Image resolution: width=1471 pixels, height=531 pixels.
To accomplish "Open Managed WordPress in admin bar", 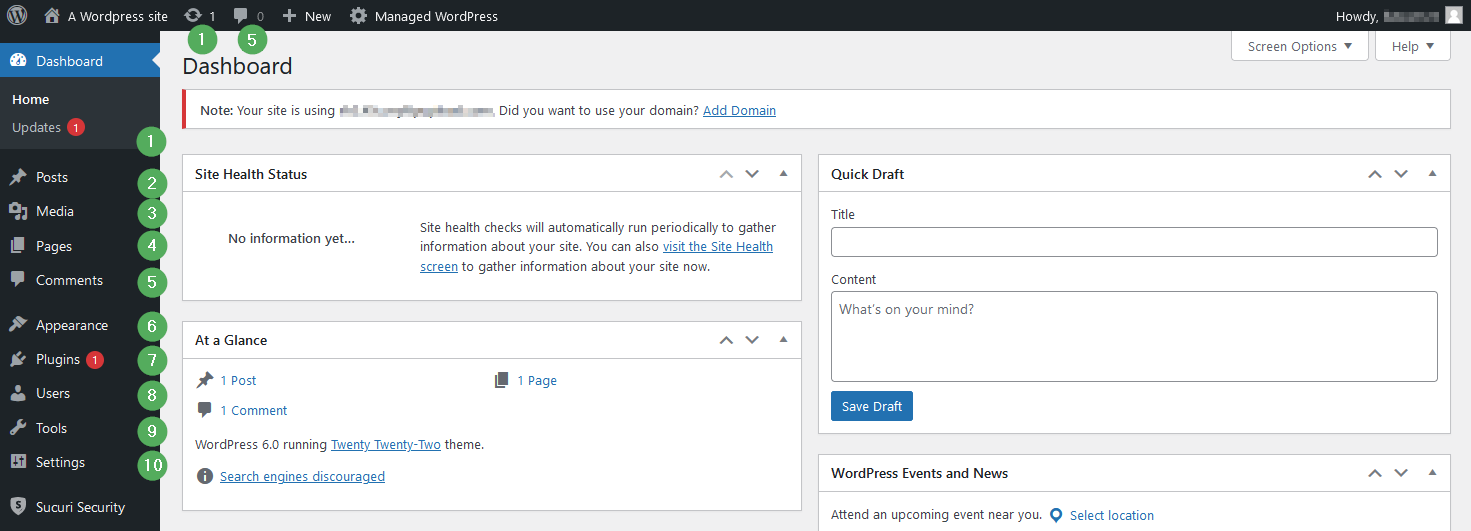I will pos(436,16).
